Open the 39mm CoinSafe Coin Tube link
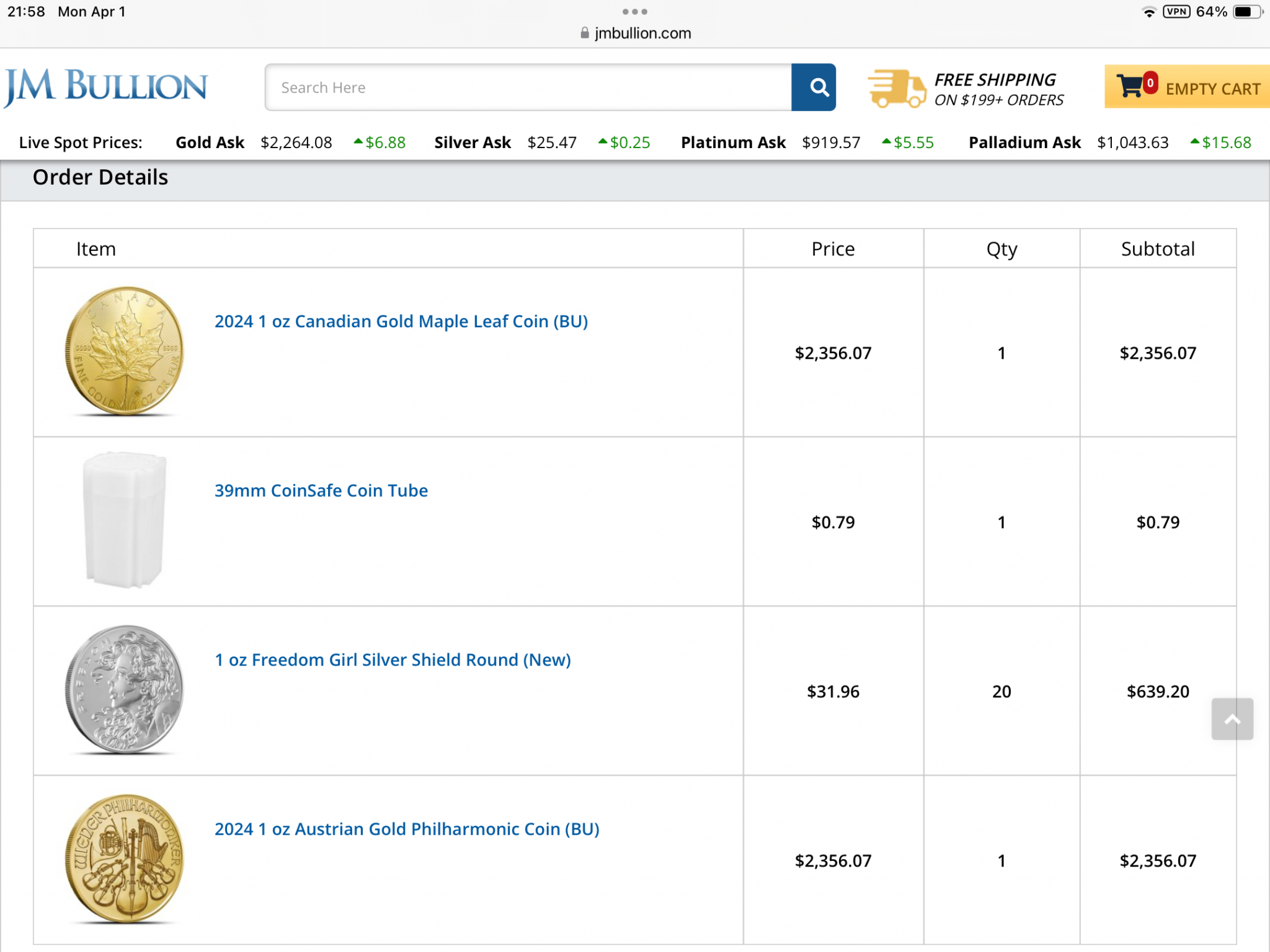Screen dimensions: 1270x952 (x=321, y=490)
